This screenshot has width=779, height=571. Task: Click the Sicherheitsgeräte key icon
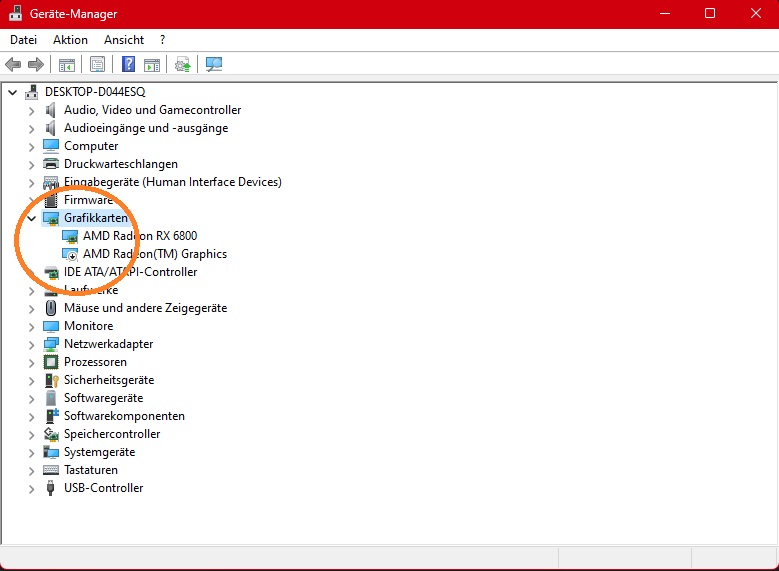click(52, 381)
